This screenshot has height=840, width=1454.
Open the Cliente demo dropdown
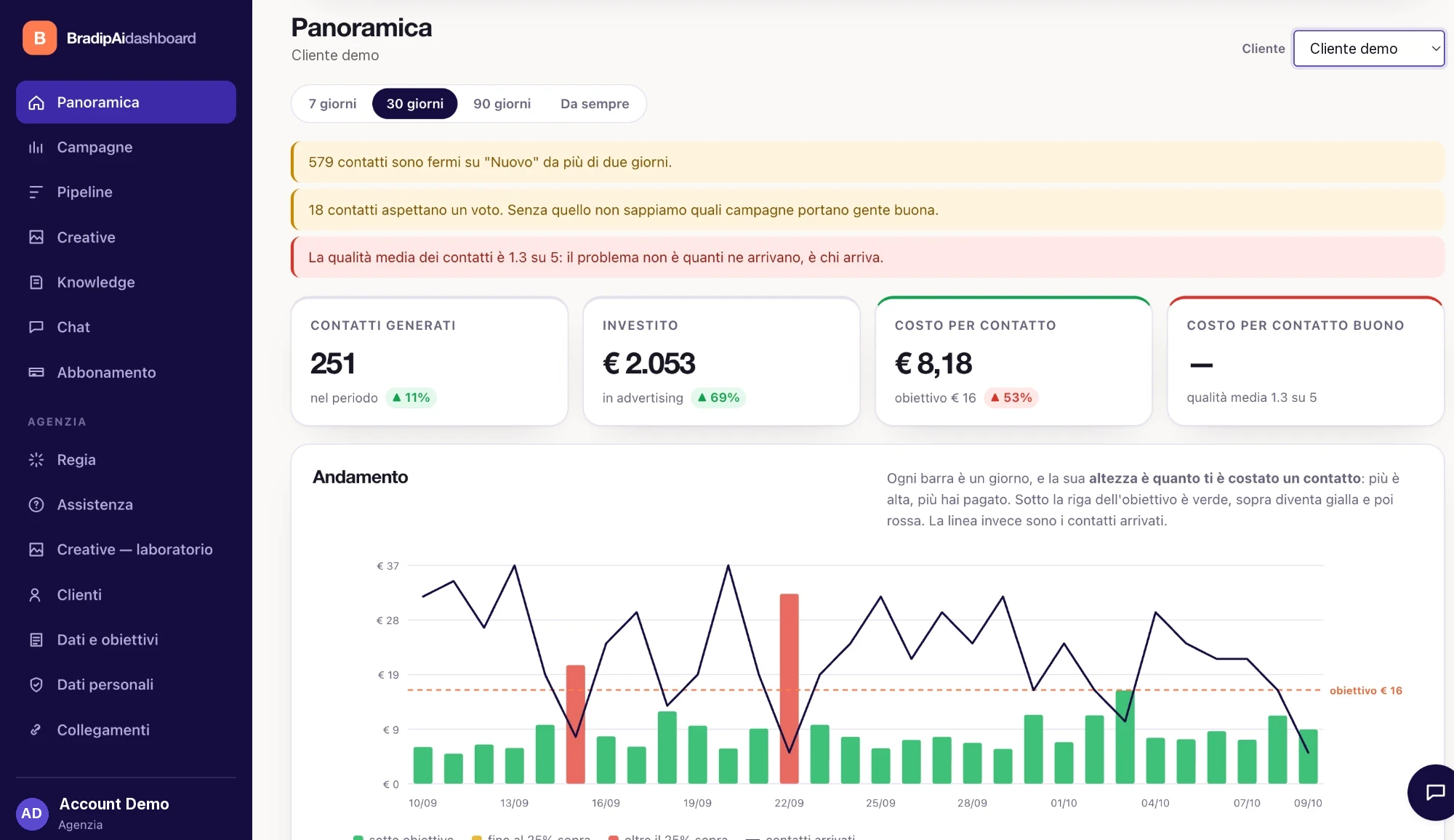tap(1368, 49)
